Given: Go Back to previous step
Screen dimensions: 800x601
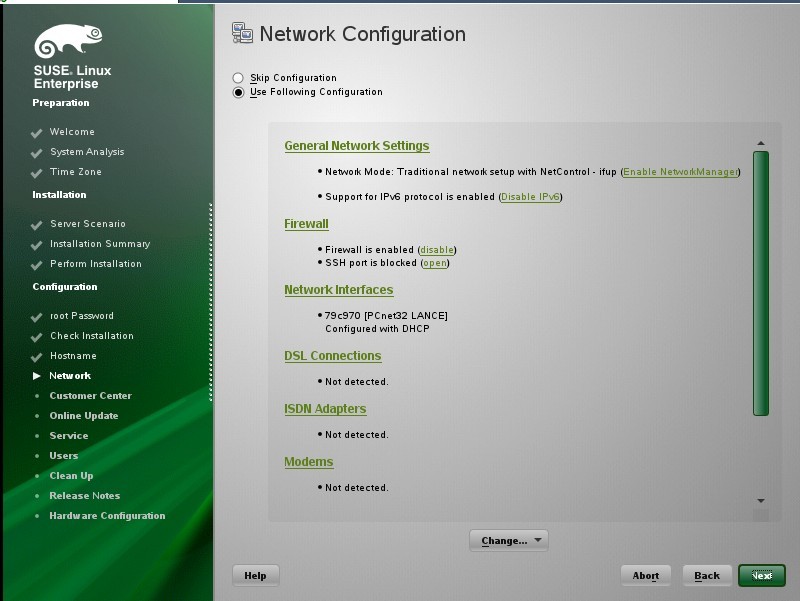Looking at the screenshot, I should tap(707, 575).
